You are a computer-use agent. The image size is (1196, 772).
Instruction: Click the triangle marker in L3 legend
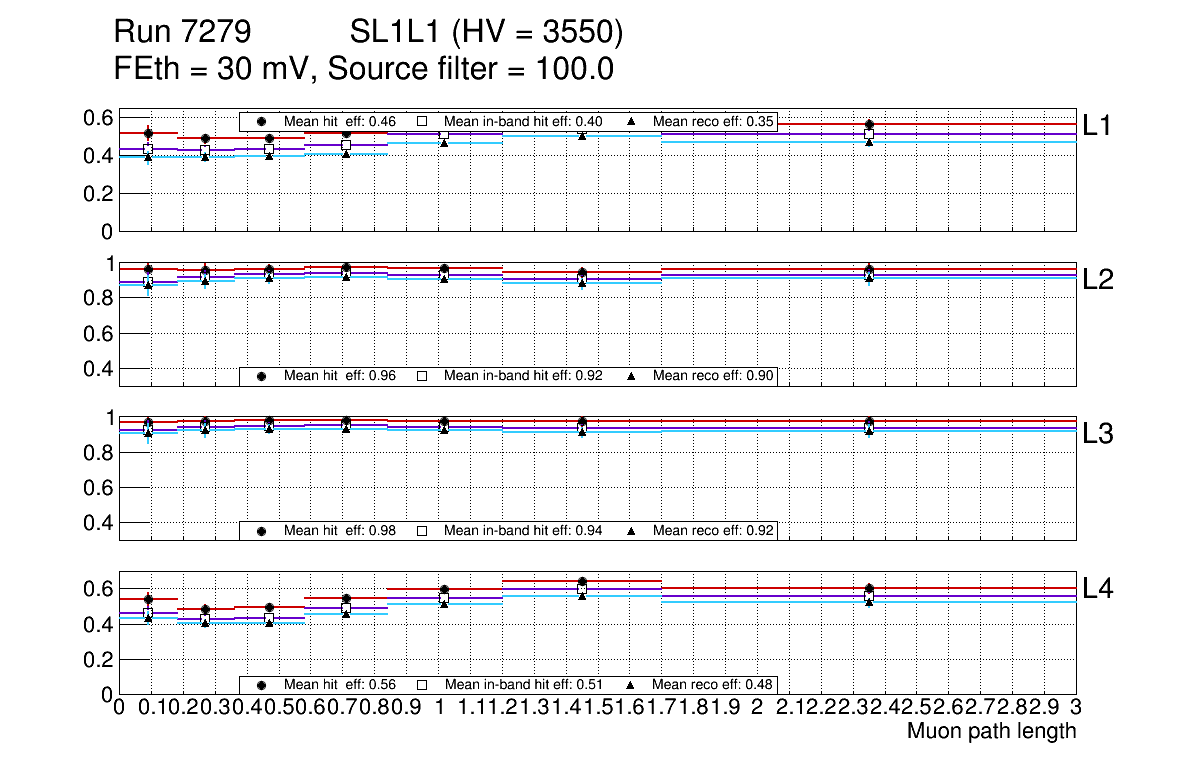click(631, 530)
